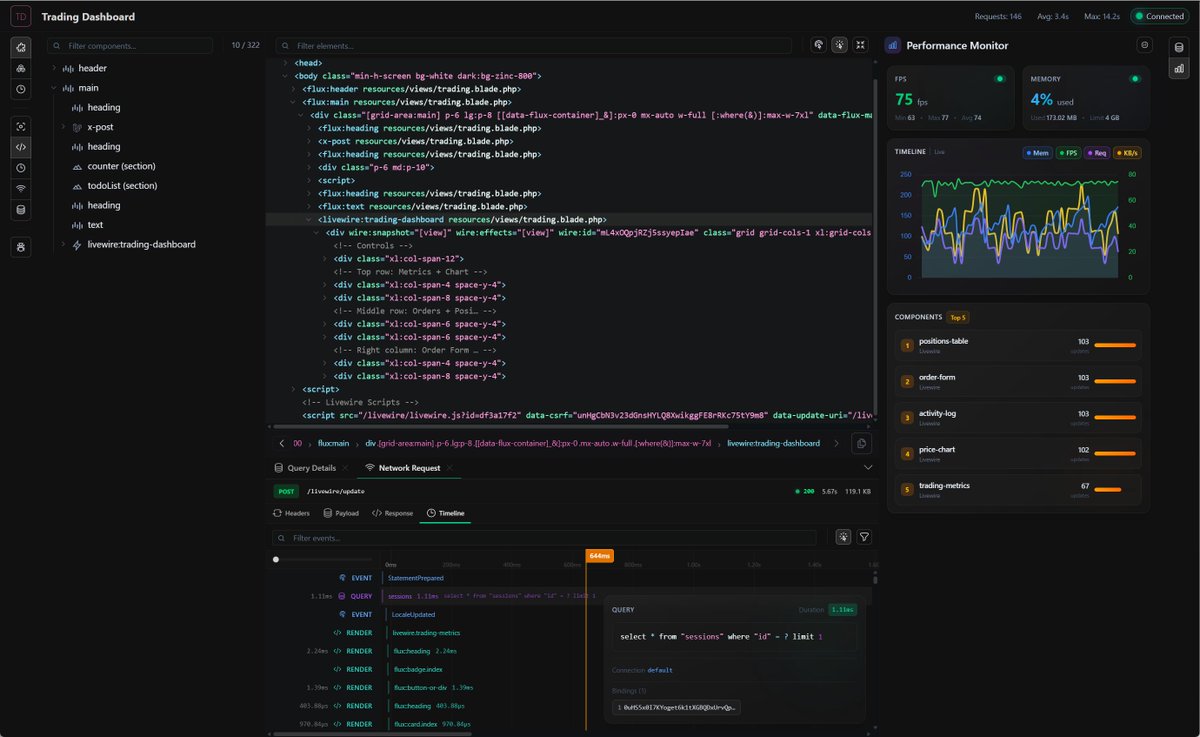Viewport: 1200px width, 737px height.
Task: Collapse the body element in code
Action: pos(285,76)
